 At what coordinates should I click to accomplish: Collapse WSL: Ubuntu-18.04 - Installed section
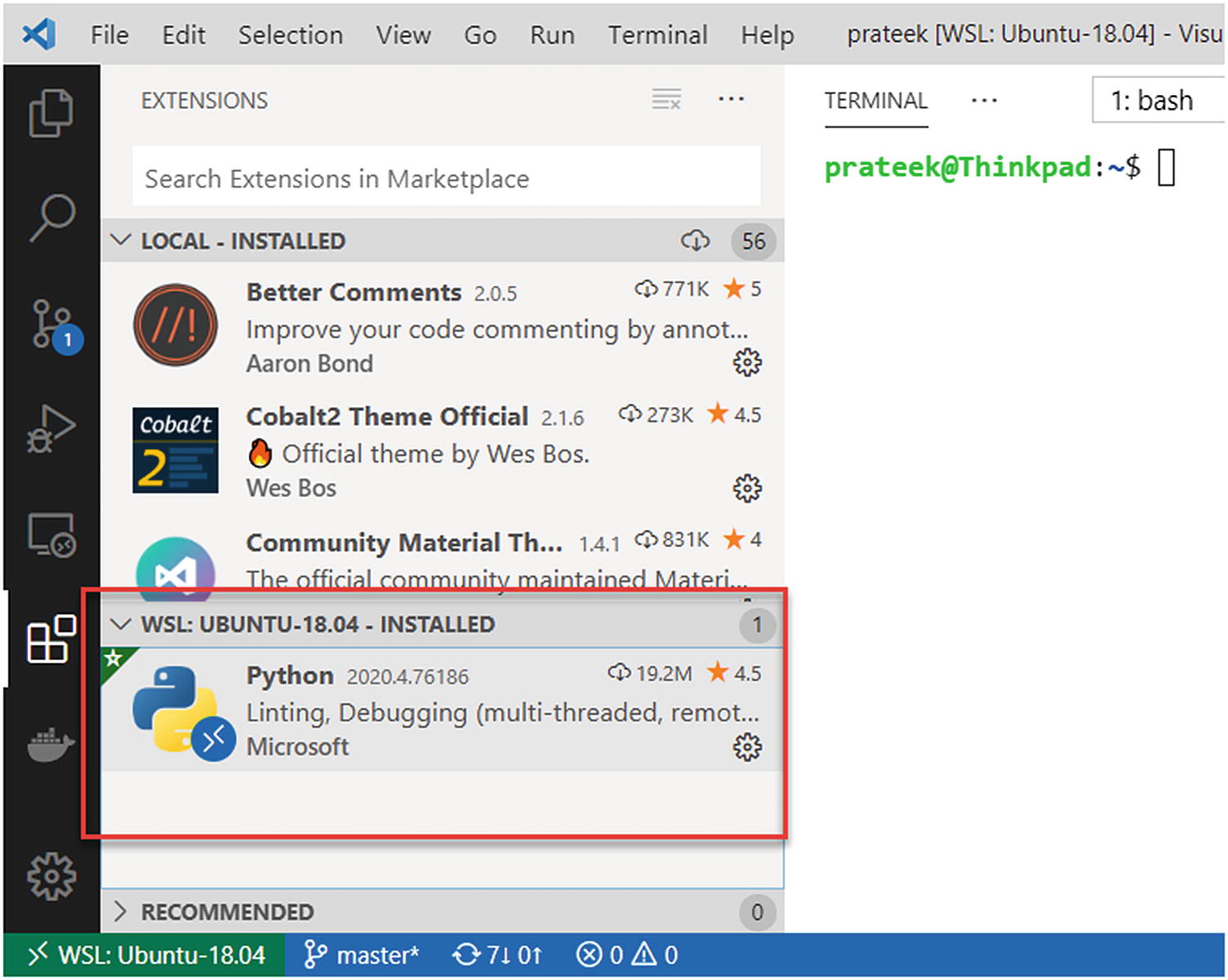click(121, 625)
